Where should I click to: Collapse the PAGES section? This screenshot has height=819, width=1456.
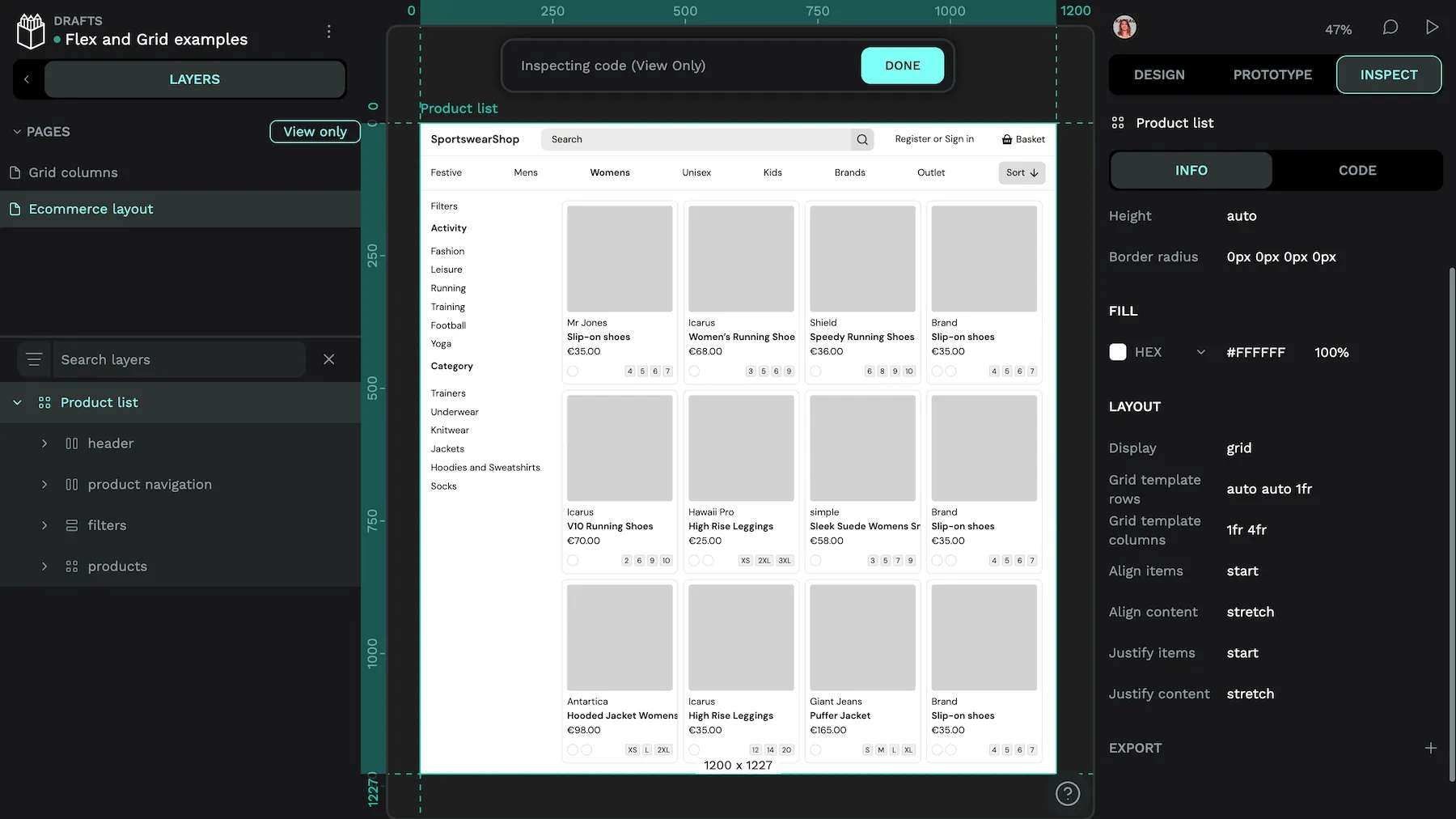[15, 131]
